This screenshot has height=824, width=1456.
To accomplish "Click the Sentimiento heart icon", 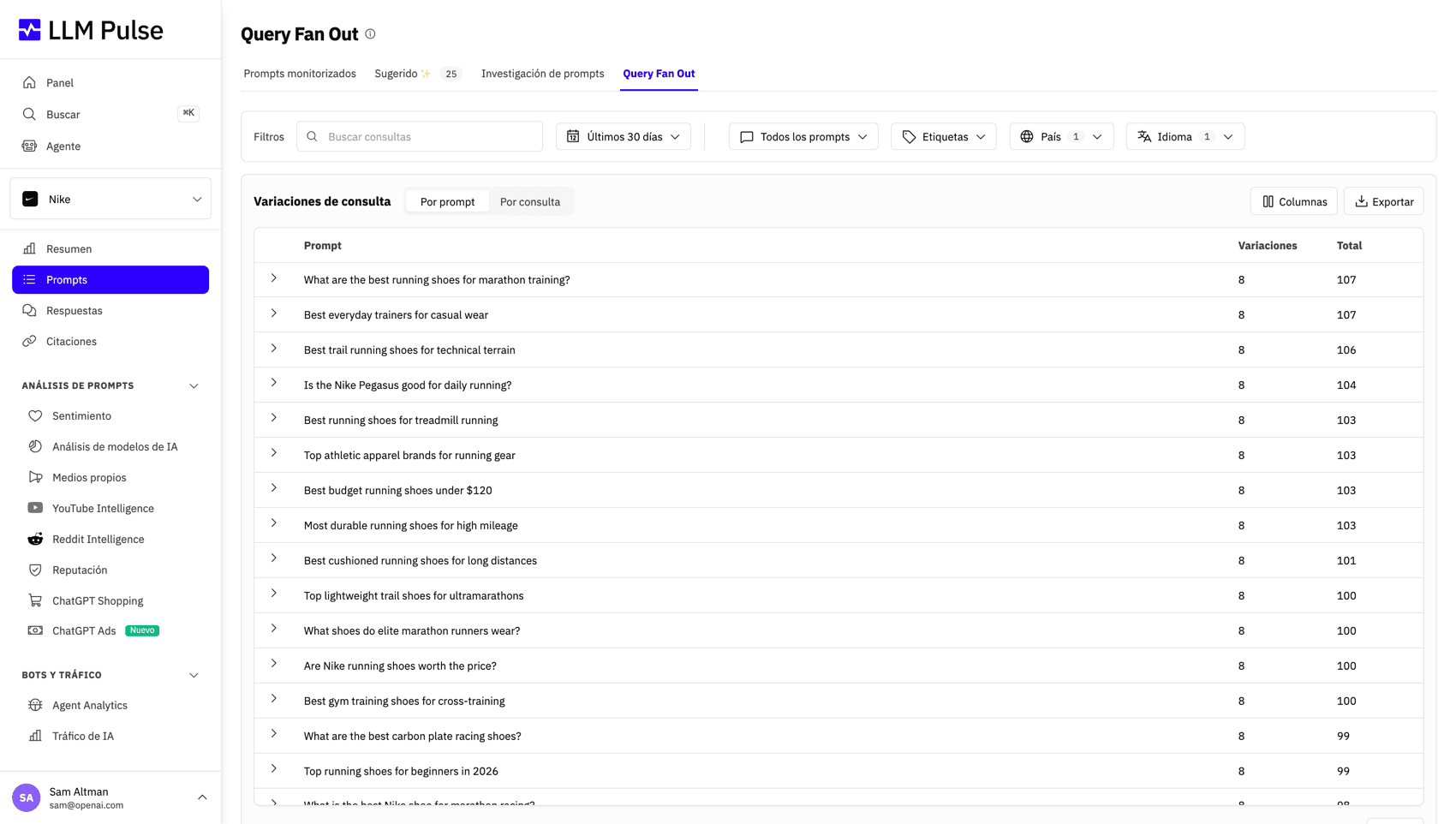I will click(35, 415).
